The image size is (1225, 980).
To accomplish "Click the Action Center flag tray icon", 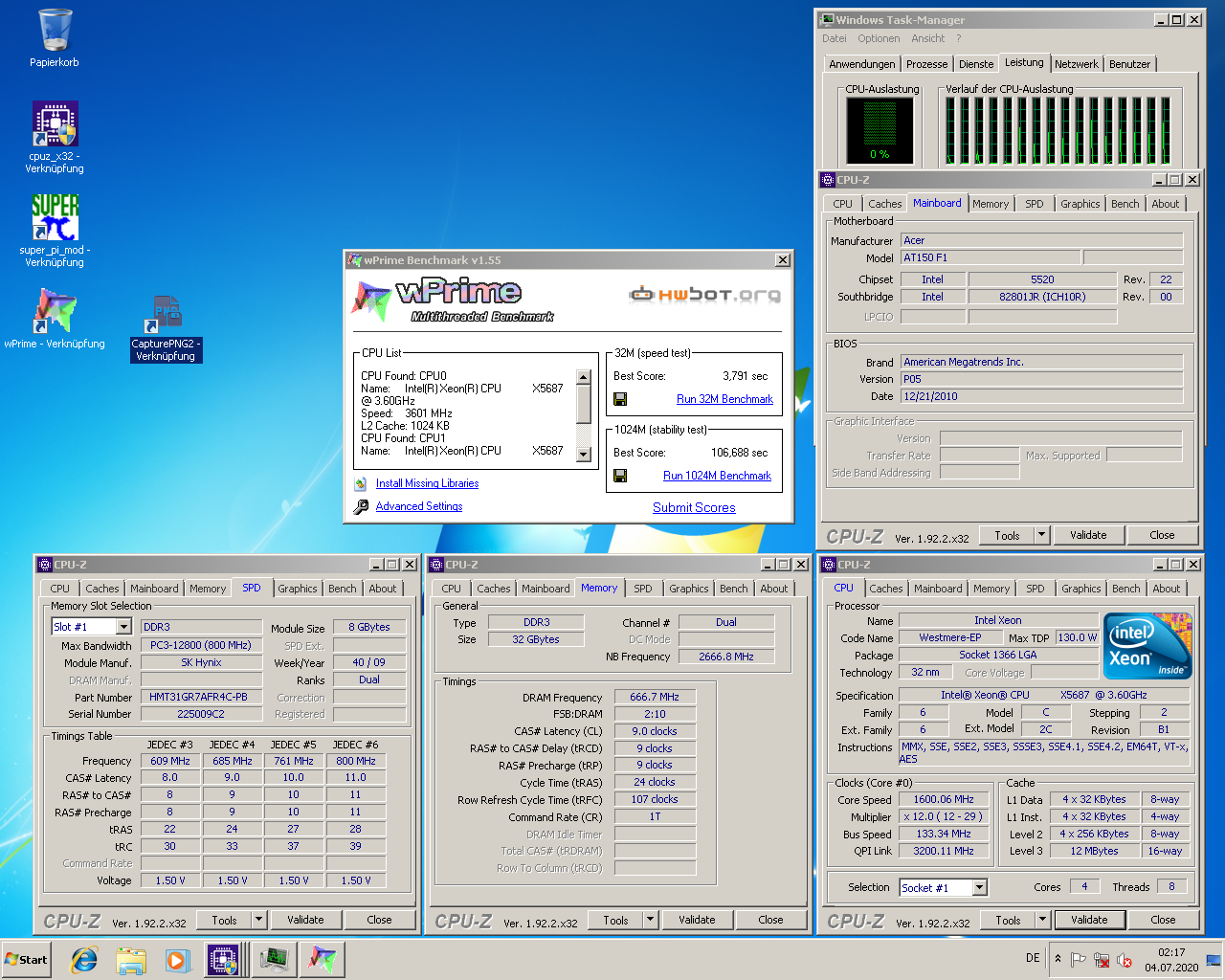I will (1079, 960).
